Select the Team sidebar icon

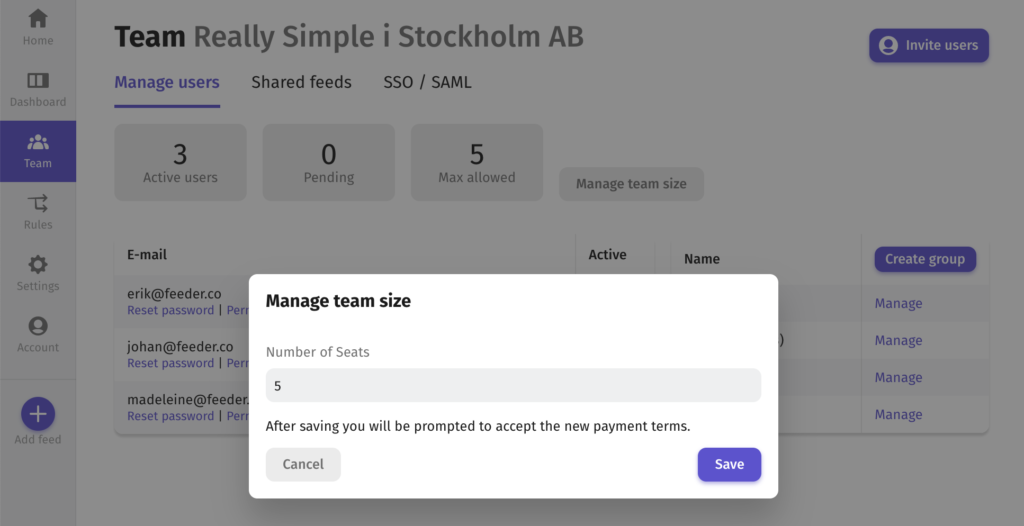(38, 142)
